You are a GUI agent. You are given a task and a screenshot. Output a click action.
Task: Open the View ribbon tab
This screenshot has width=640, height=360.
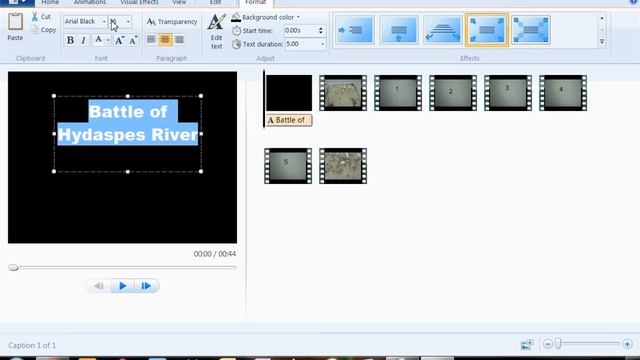pos(179,2)
